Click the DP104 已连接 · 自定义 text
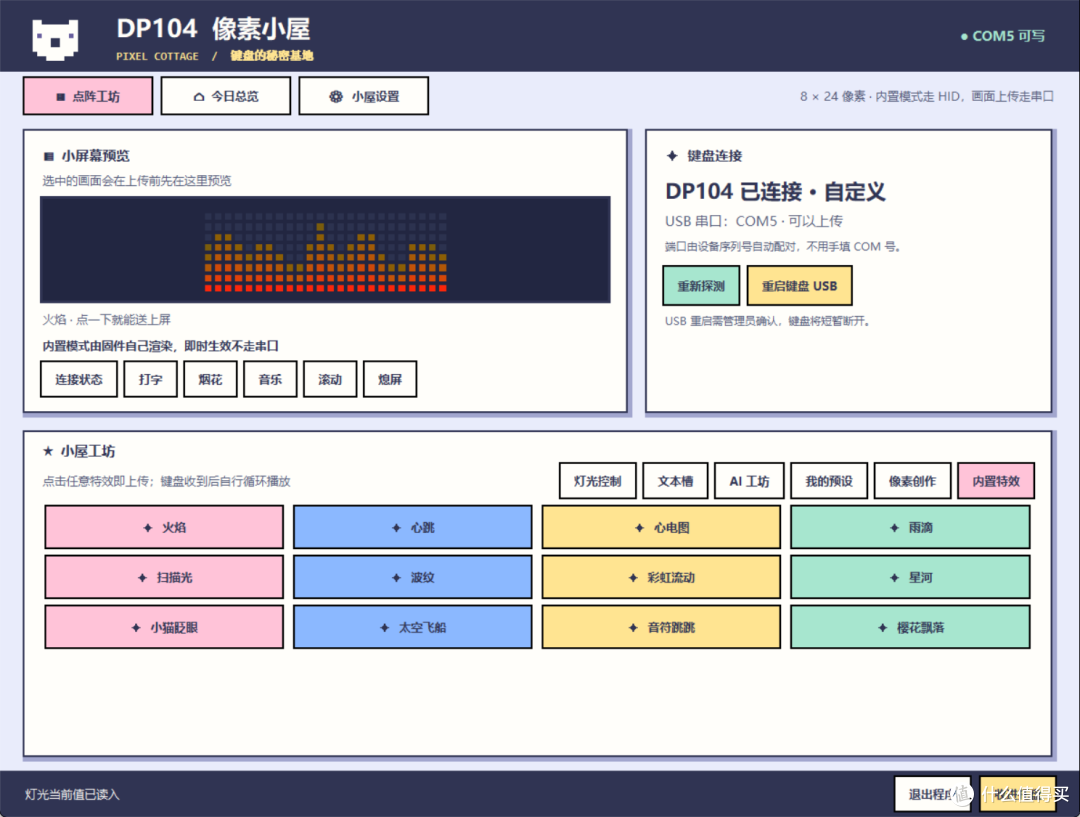 (775, 191)
